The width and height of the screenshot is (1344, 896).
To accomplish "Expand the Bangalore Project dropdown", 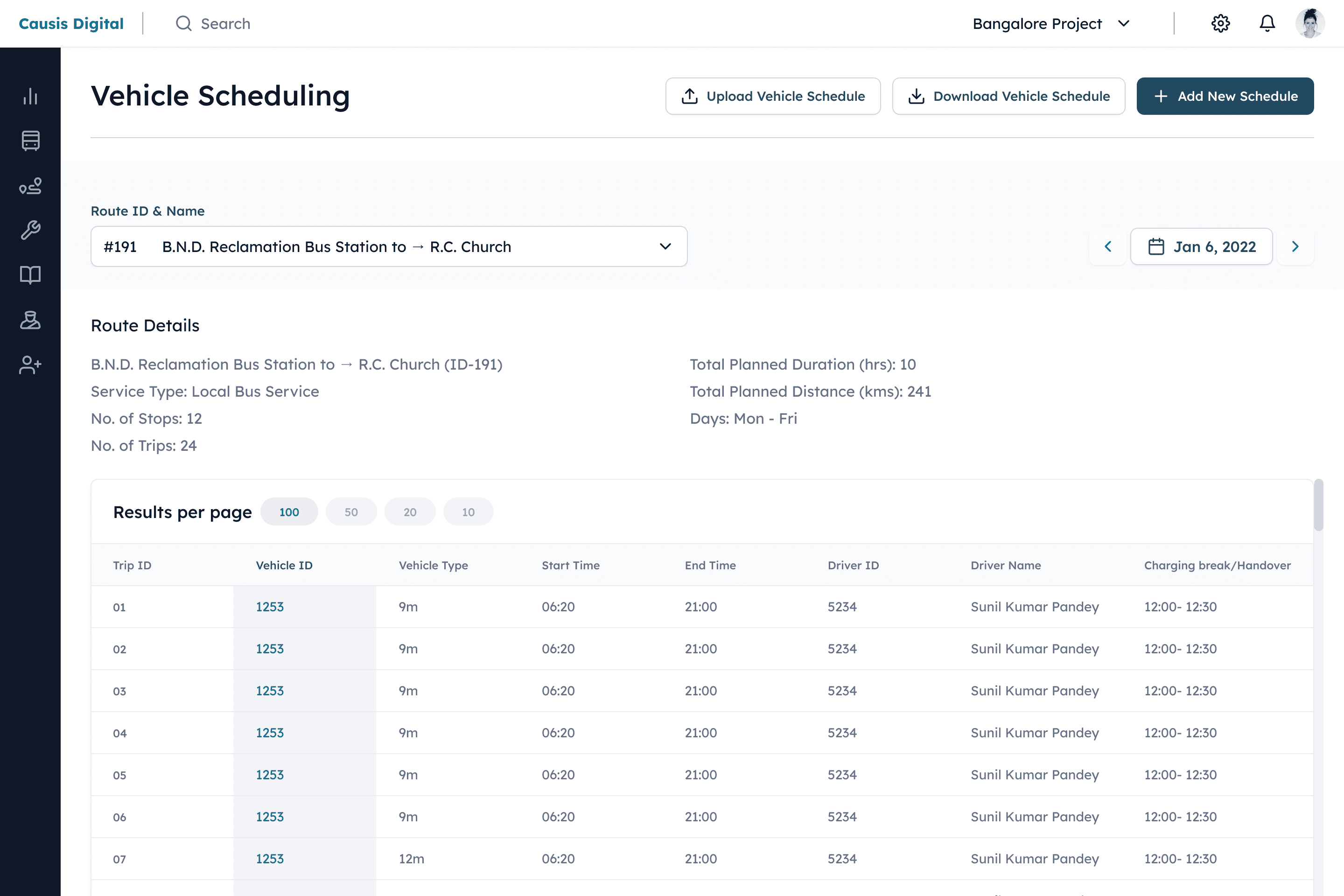I will 1051,23.
